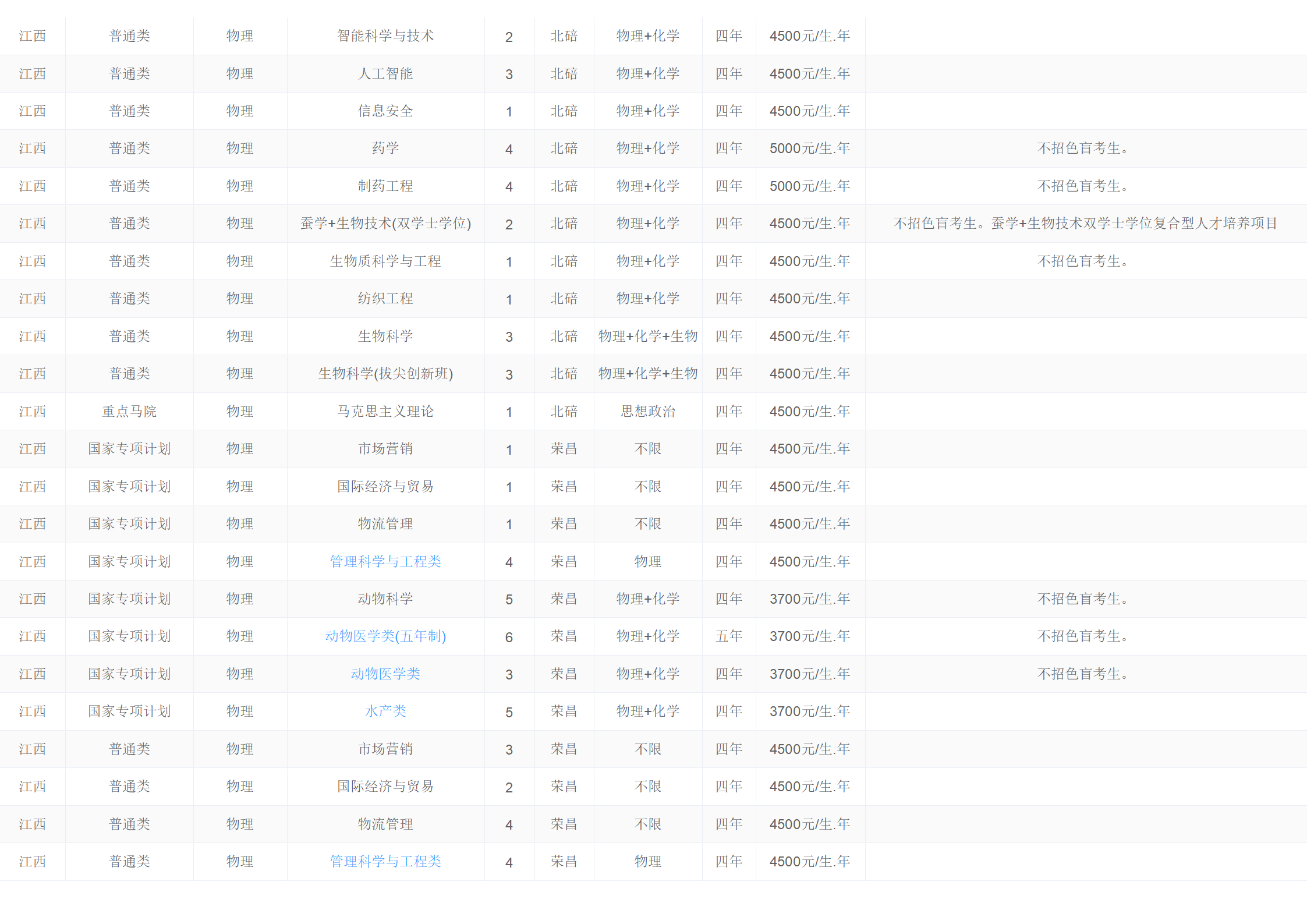
Task: Click 蚕学+生物技术(双学士学位) major cell
Action: click(x=385, y=224)
